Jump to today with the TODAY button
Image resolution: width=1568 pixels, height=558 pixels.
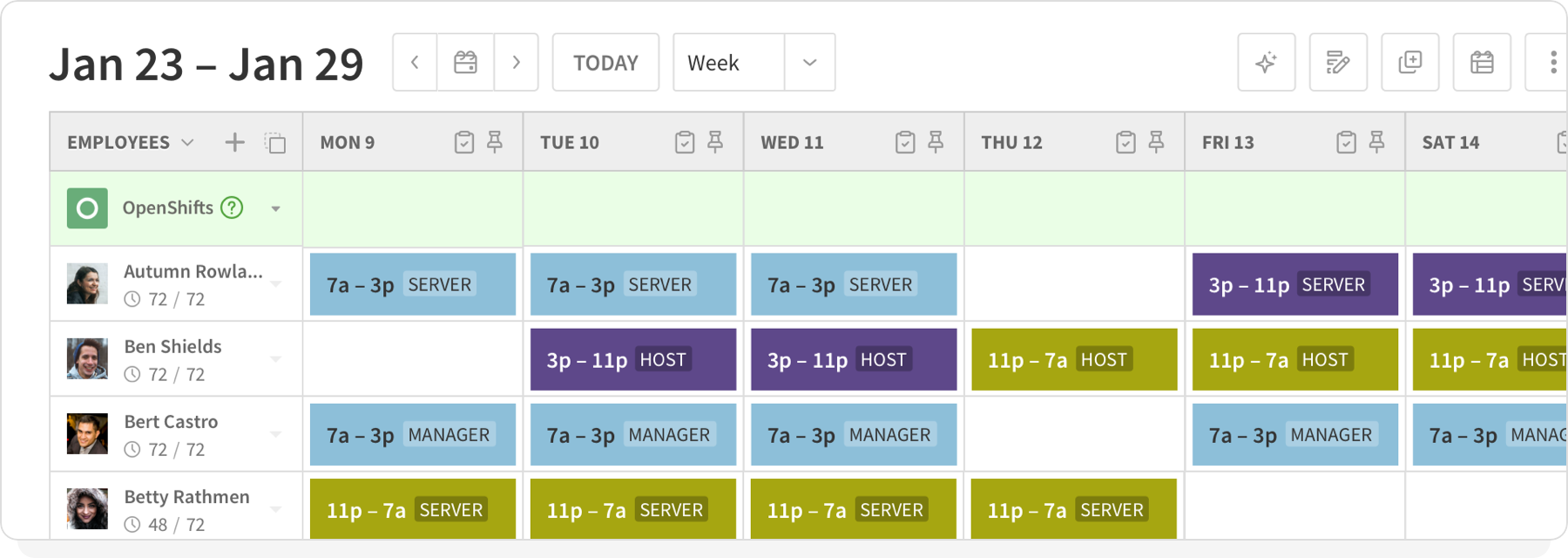tap(605, 62)
